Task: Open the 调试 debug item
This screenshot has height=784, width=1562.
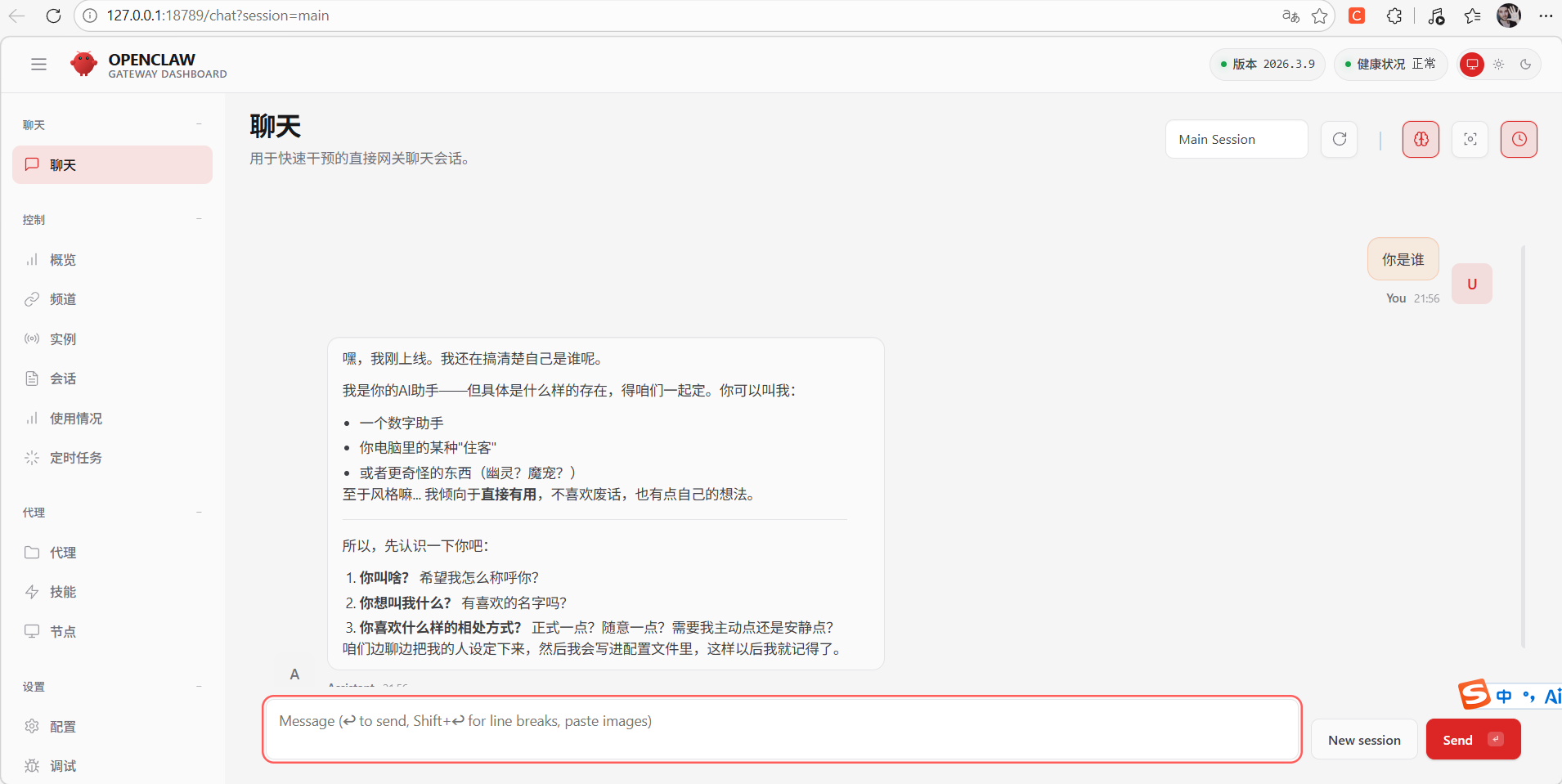Action: coord(112,766)
